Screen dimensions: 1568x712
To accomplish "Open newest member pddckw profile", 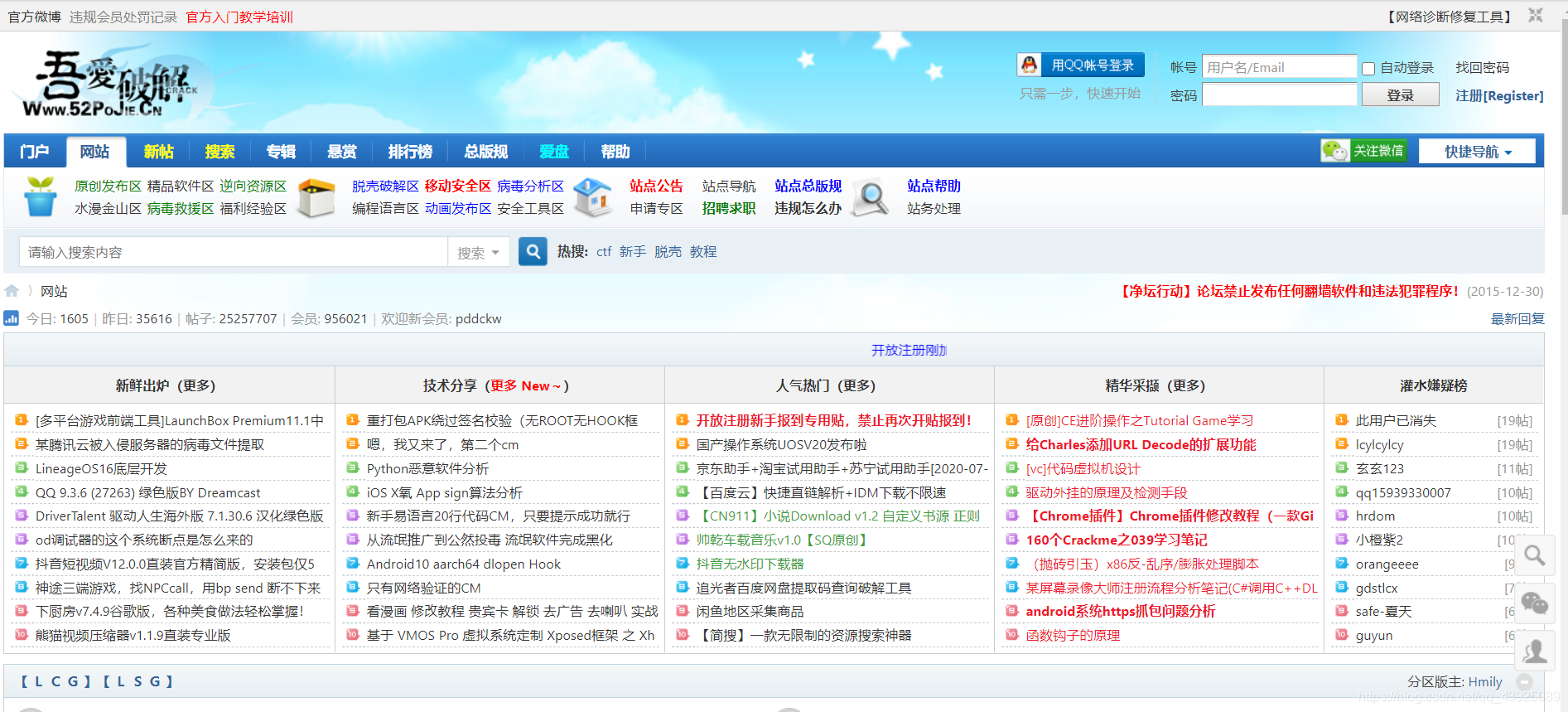I will pyautogui.click(x=478, y=318).
